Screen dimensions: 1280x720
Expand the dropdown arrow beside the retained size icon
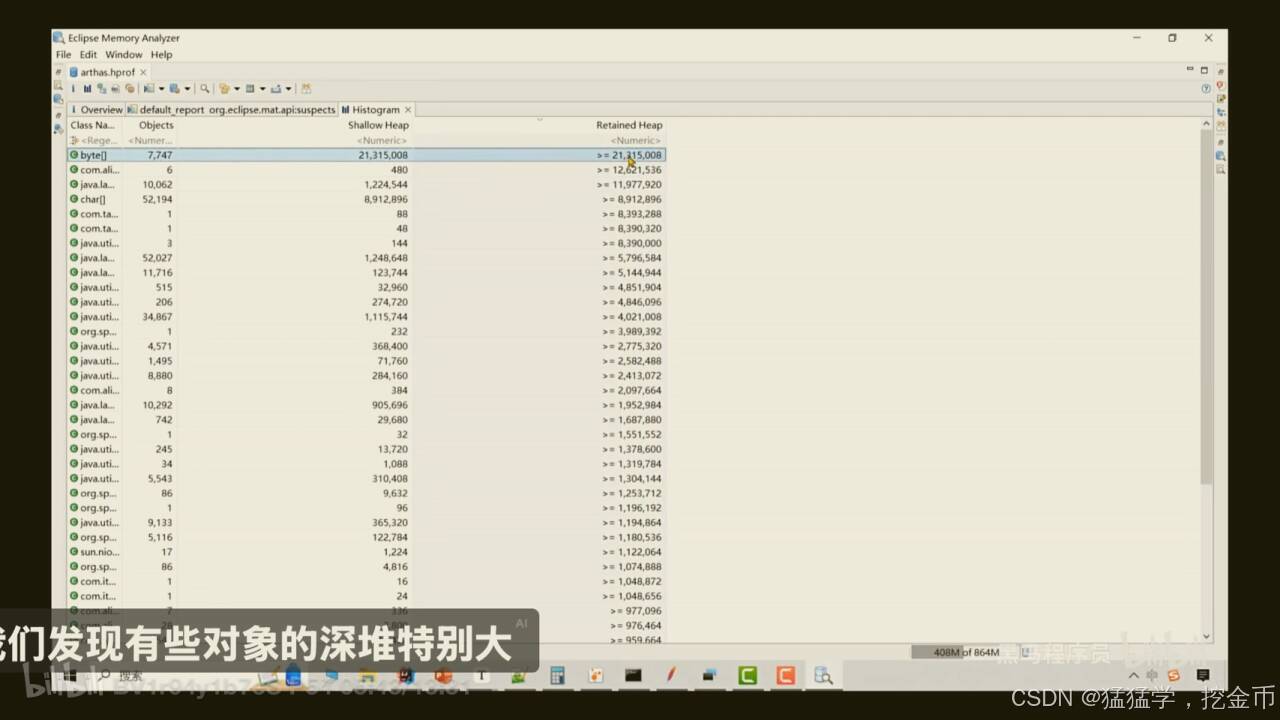click(x=262, y=88)
